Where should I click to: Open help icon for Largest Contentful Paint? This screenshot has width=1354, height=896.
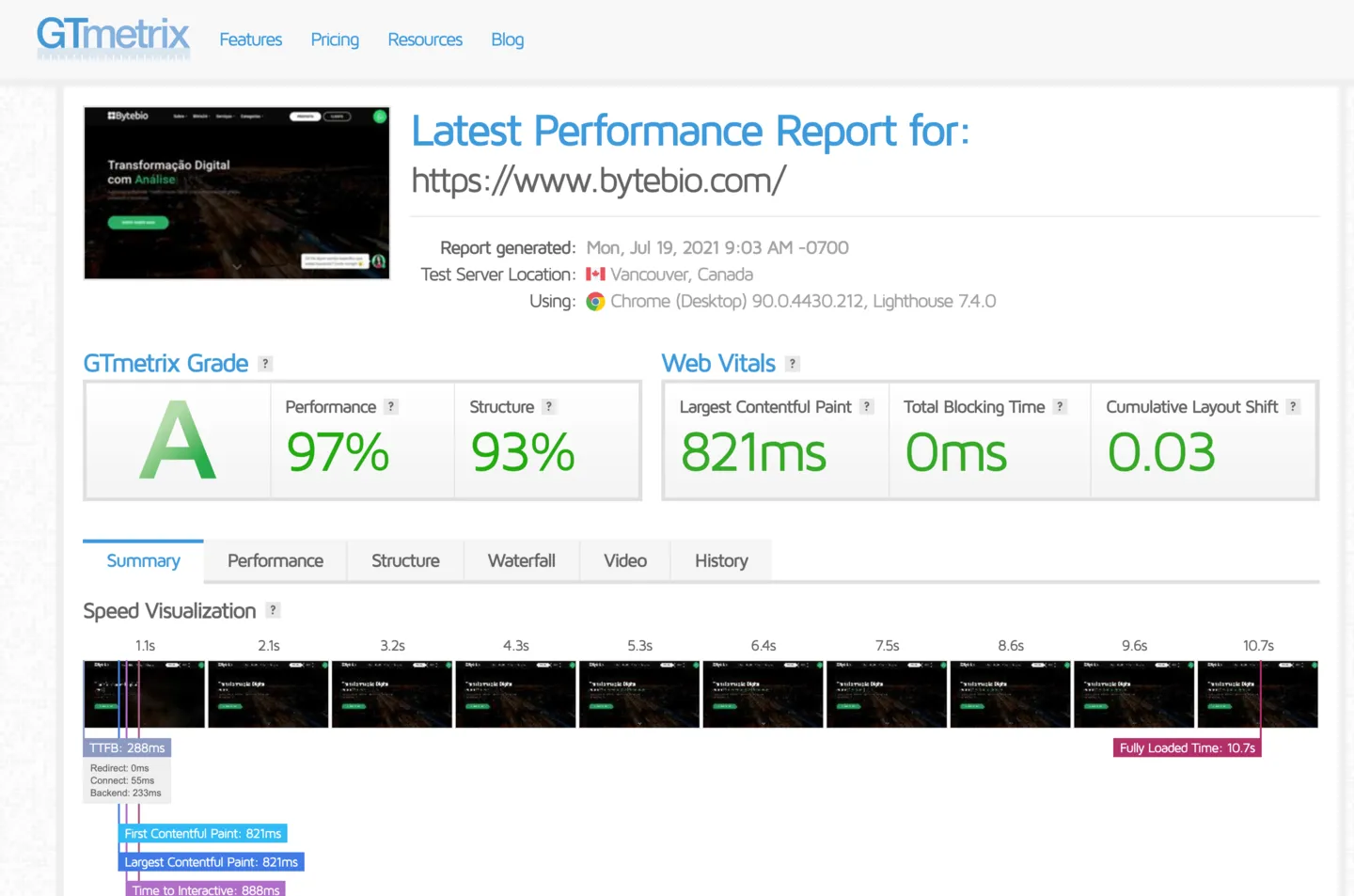pyautogui.click(x=867, y=407)
